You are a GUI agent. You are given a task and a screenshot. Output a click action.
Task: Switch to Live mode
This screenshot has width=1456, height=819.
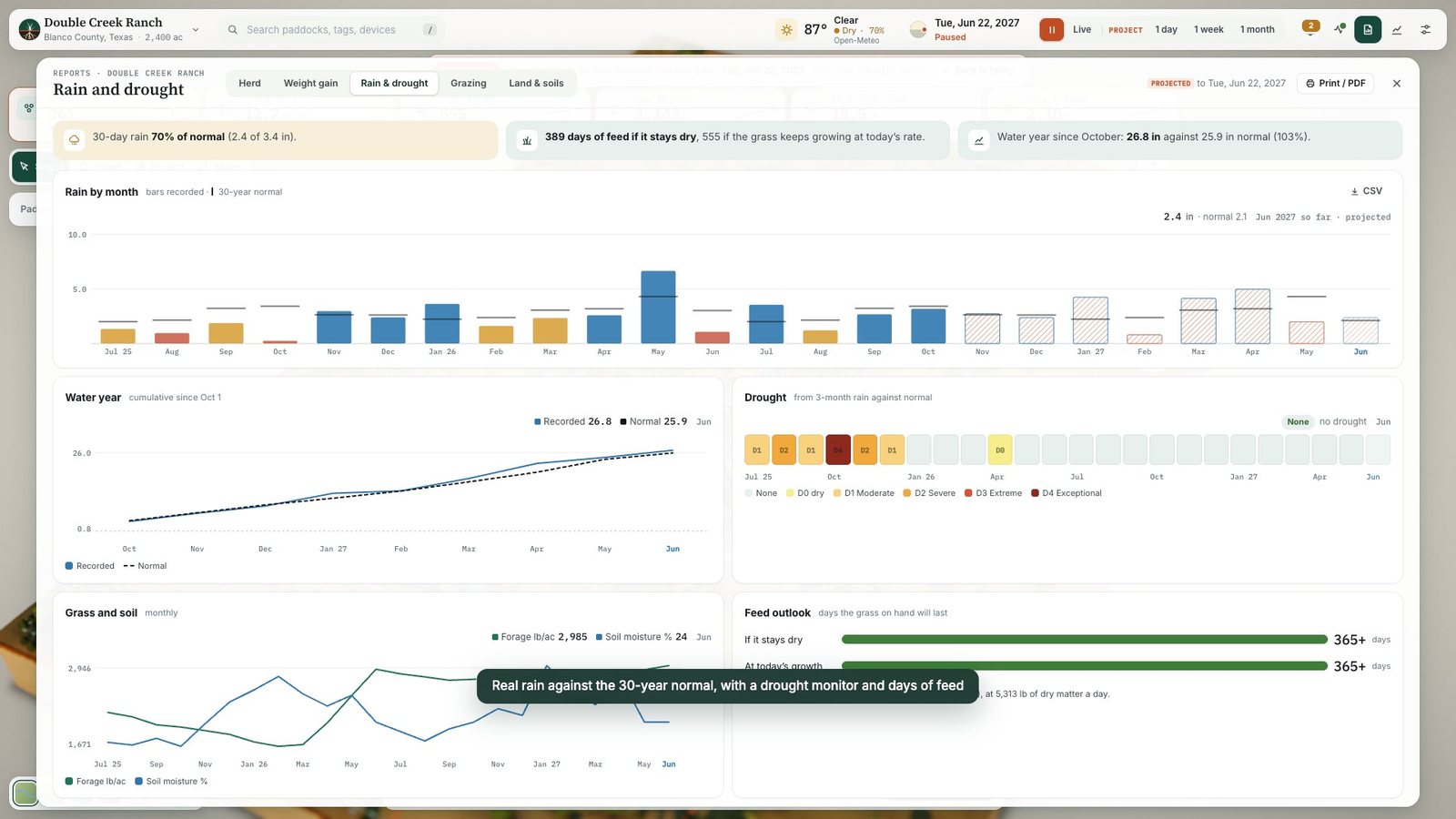tap(1082, 29)
